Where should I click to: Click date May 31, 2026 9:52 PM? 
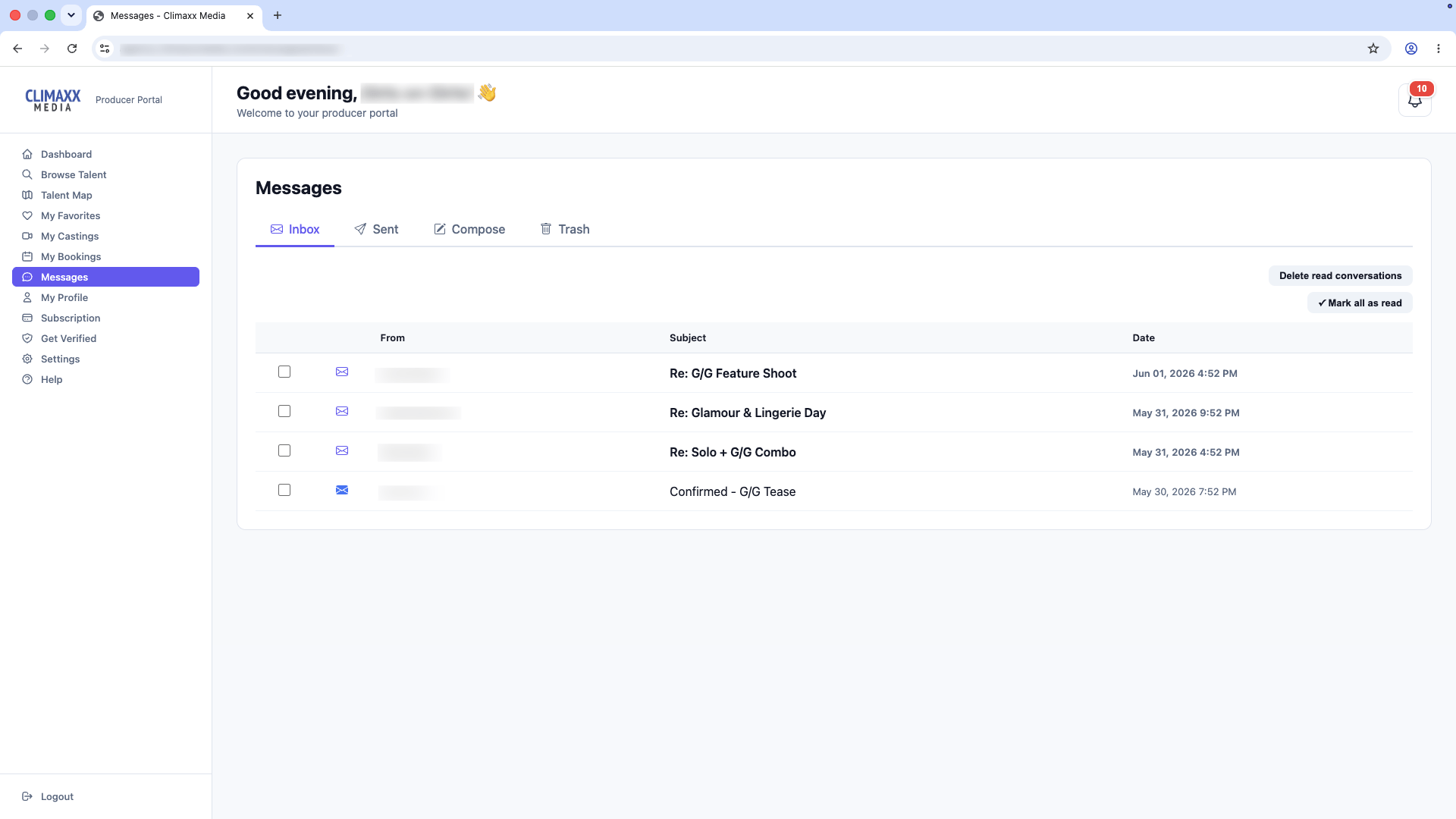1186,413
